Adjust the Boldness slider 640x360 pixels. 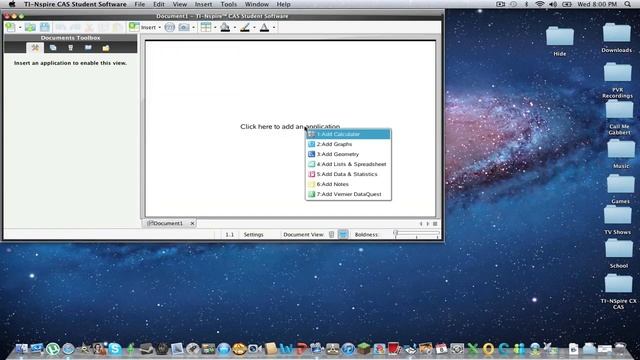[x=416, y=233]
